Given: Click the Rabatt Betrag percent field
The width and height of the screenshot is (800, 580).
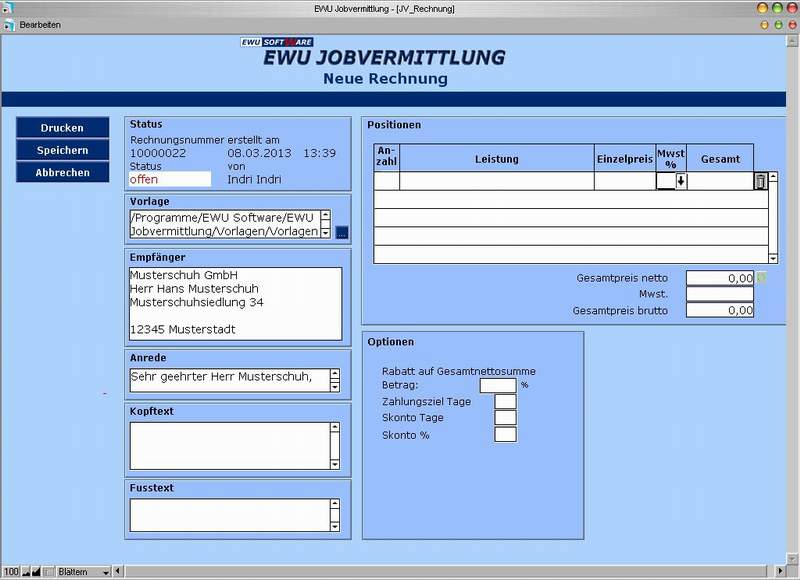Looking at the screenshot, I should coord(498,385).
